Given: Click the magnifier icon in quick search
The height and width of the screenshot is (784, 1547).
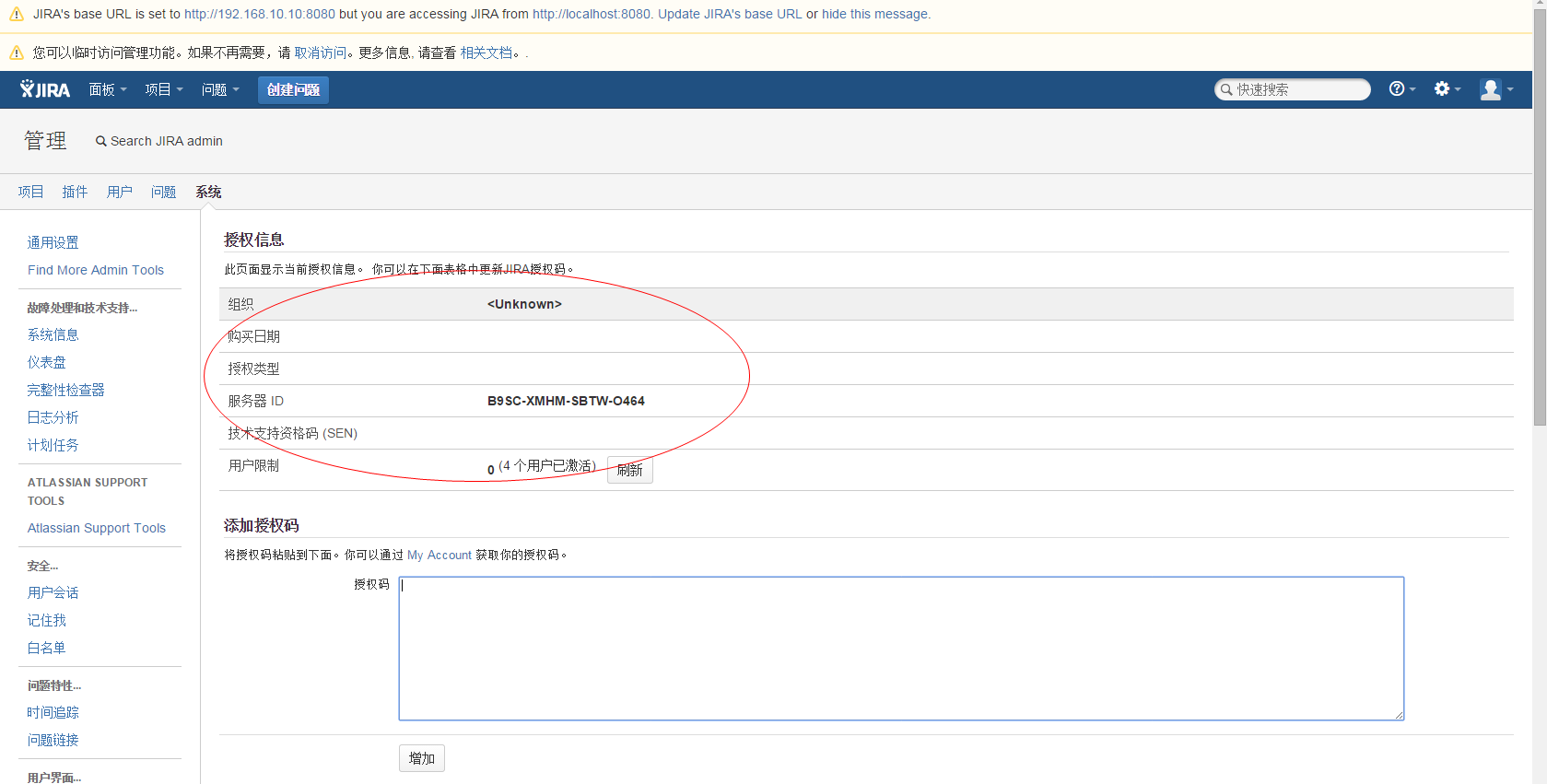Looking at the screenshot, I should point(1226,89).
